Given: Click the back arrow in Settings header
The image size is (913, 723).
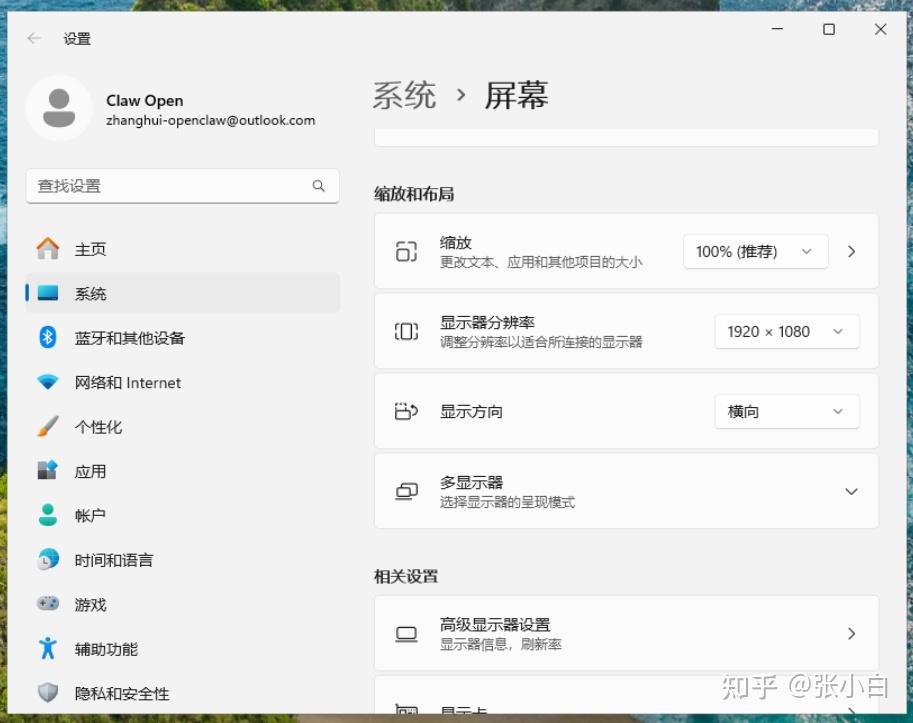Looking at the screenshot, I should pyautogui.click(x=34, y=38).
